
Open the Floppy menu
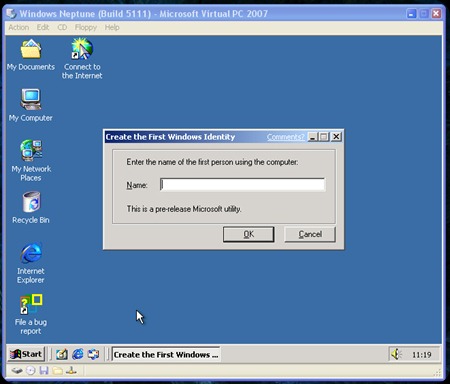pyautogui.click(x=86, y=27)
